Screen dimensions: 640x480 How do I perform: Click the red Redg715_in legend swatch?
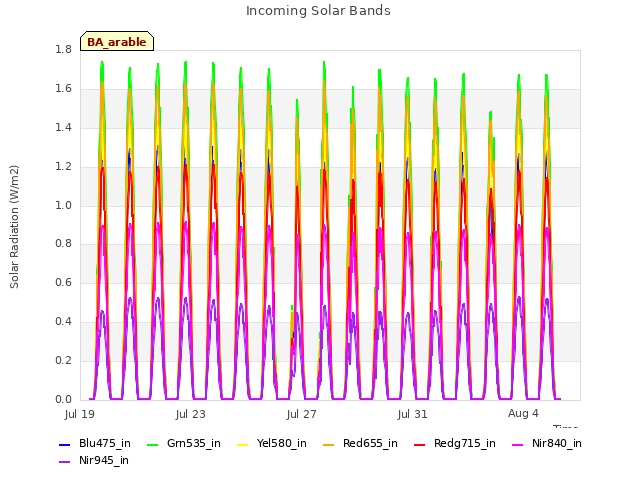tap(420, 444)
